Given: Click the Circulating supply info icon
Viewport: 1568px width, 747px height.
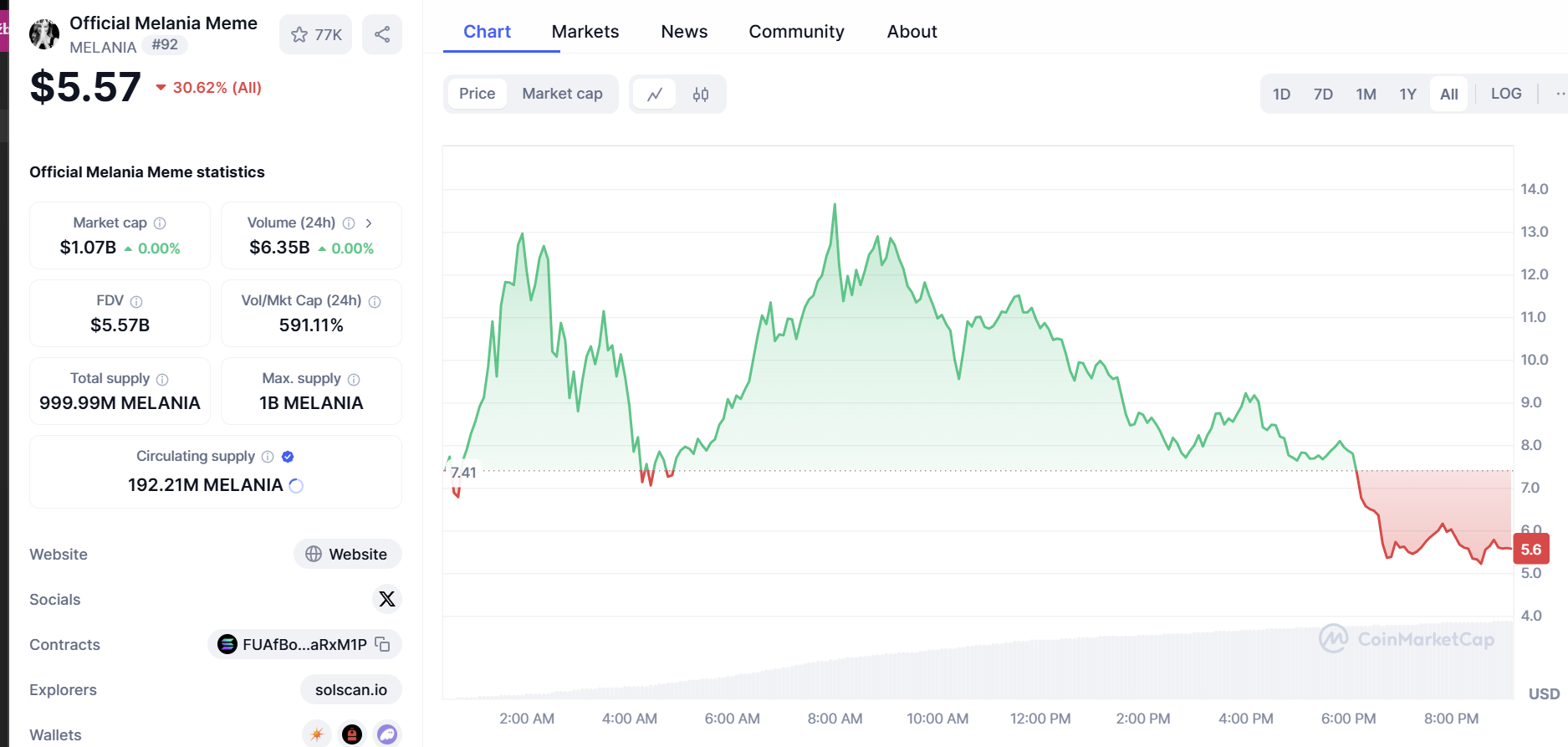Looking at the screenshot, I should (x=268, y=457).
